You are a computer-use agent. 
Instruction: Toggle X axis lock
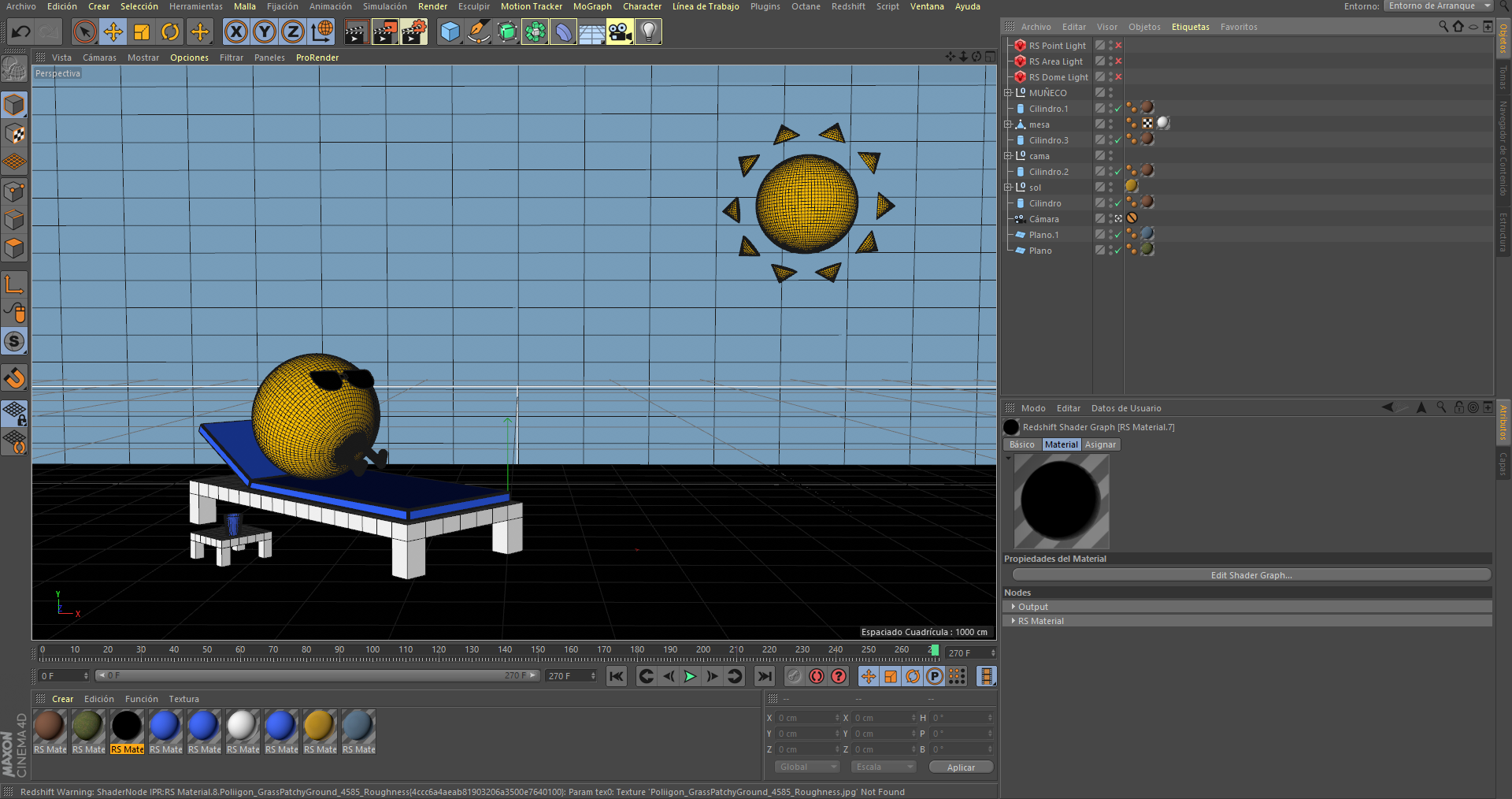(x=235, y=32)
